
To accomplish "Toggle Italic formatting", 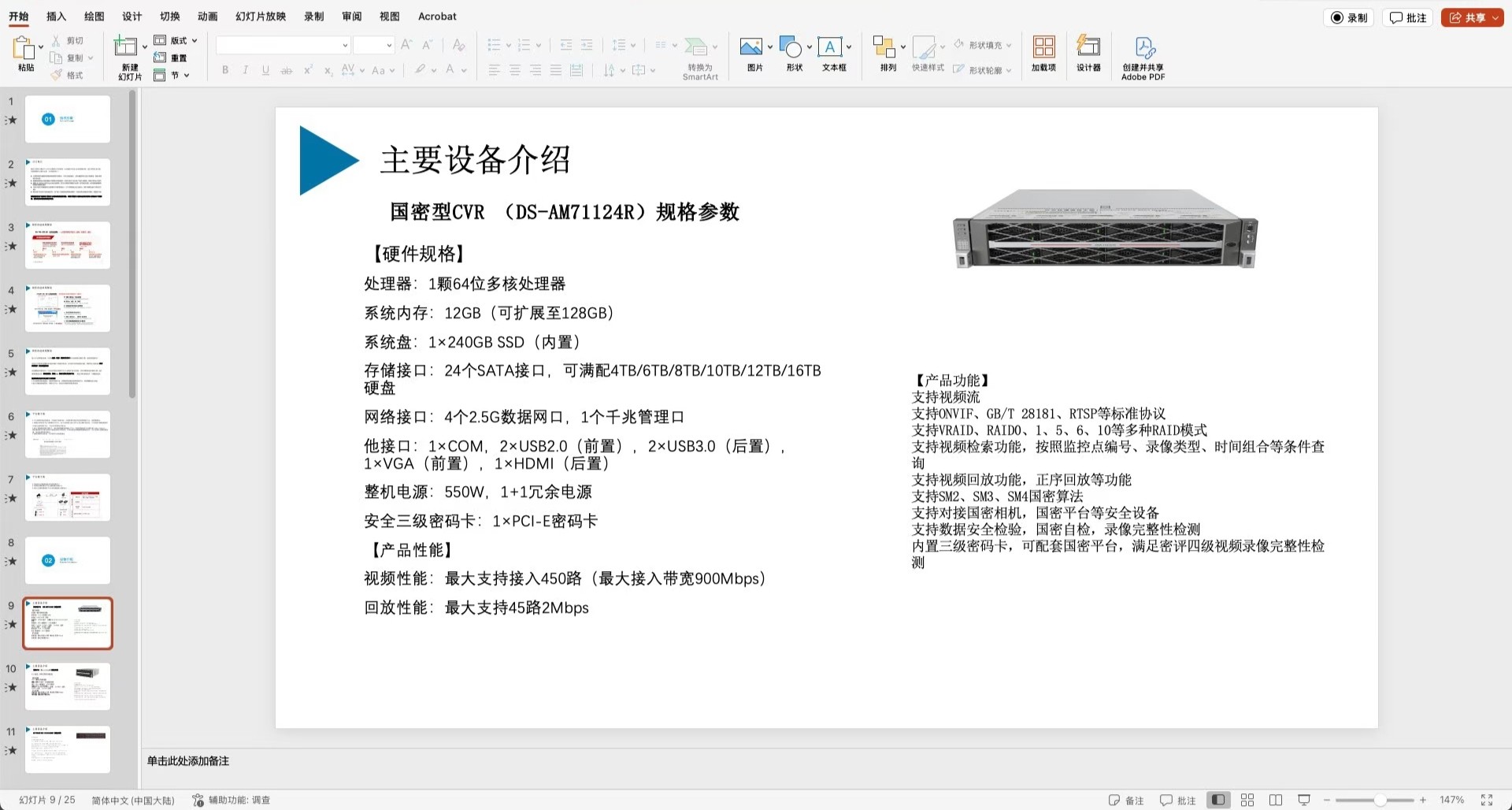I will [246, 70].
